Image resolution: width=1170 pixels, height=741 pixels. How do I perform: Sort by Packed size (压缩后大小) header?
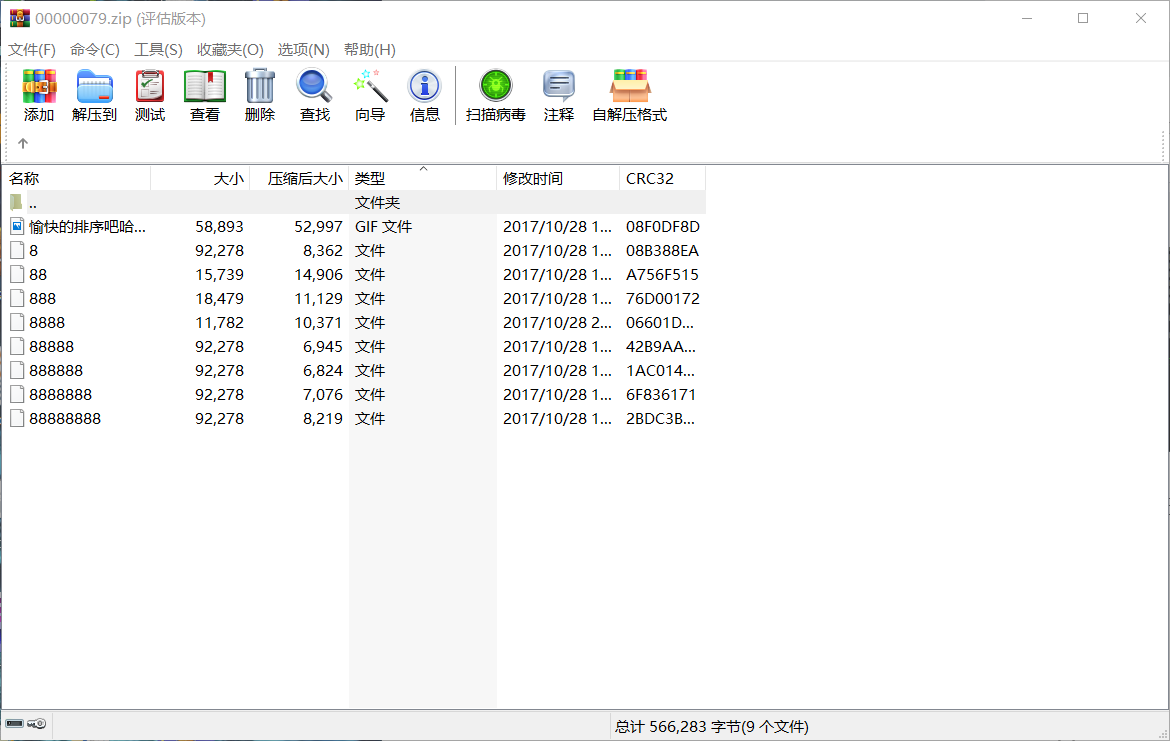point(299,178)
